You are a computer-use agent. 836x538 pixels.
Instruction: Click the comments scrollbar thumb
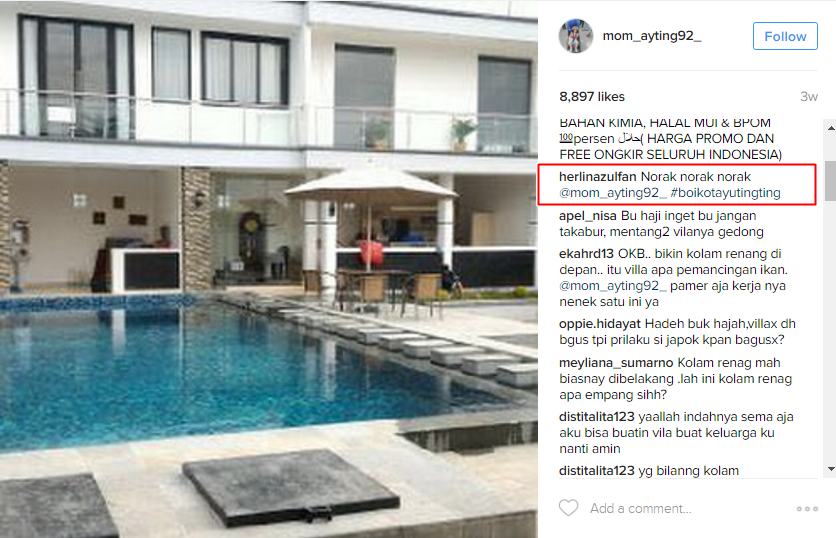(x=831, y=181)
